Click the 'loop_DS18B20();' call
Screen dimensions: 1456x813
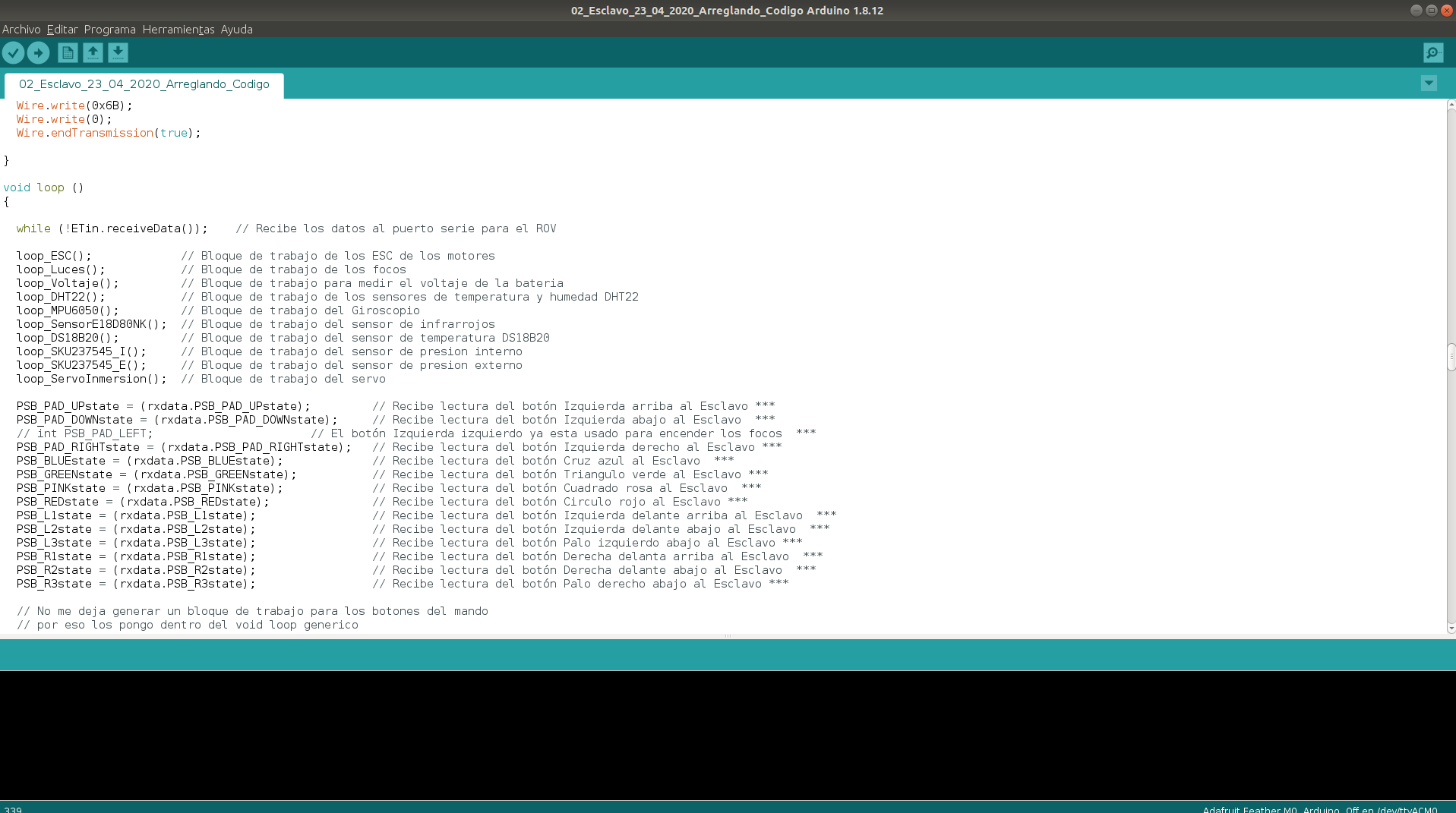68,338
